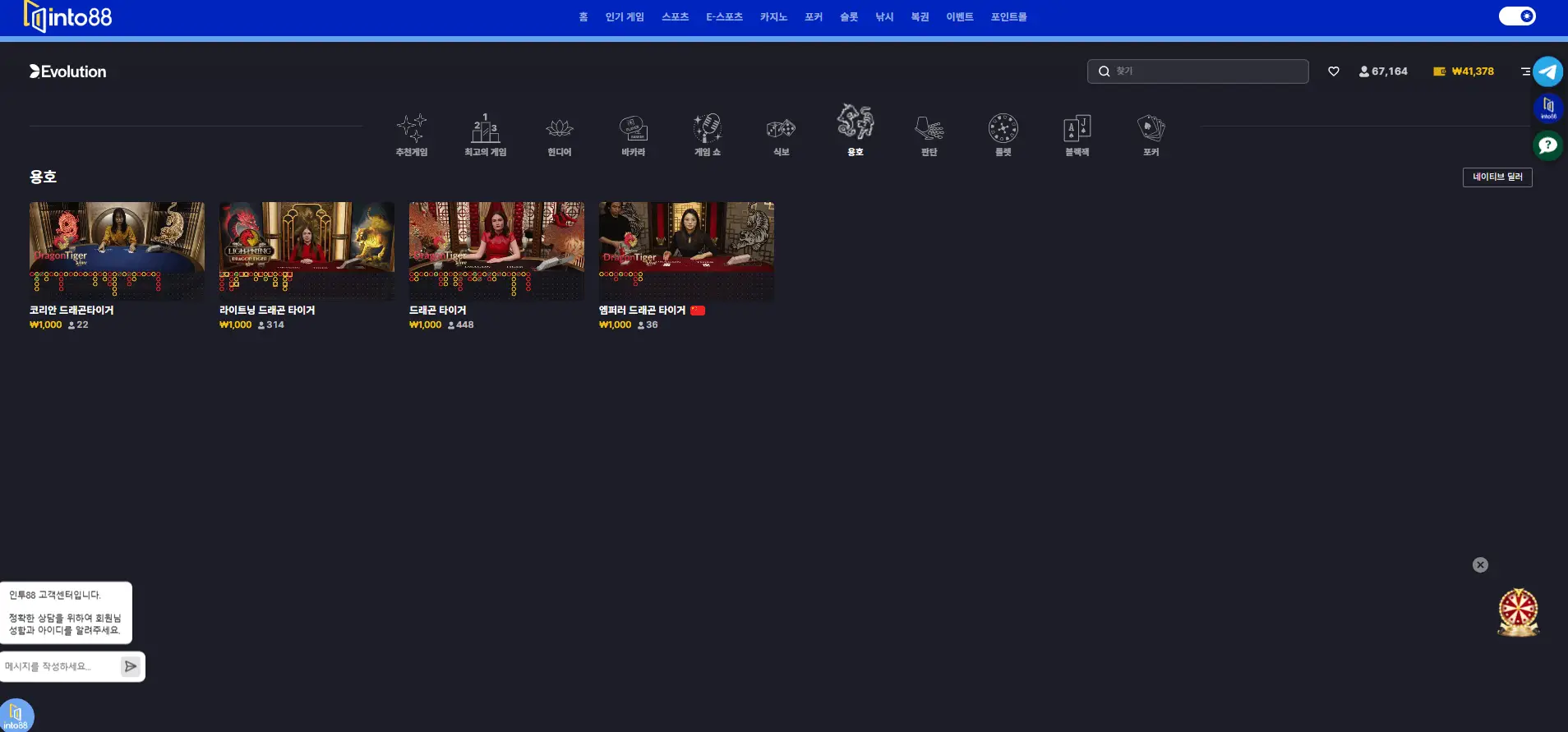1568x732 pixels.
Task: Send the chat message with arrow icon
Action: [x=131, y=666]
